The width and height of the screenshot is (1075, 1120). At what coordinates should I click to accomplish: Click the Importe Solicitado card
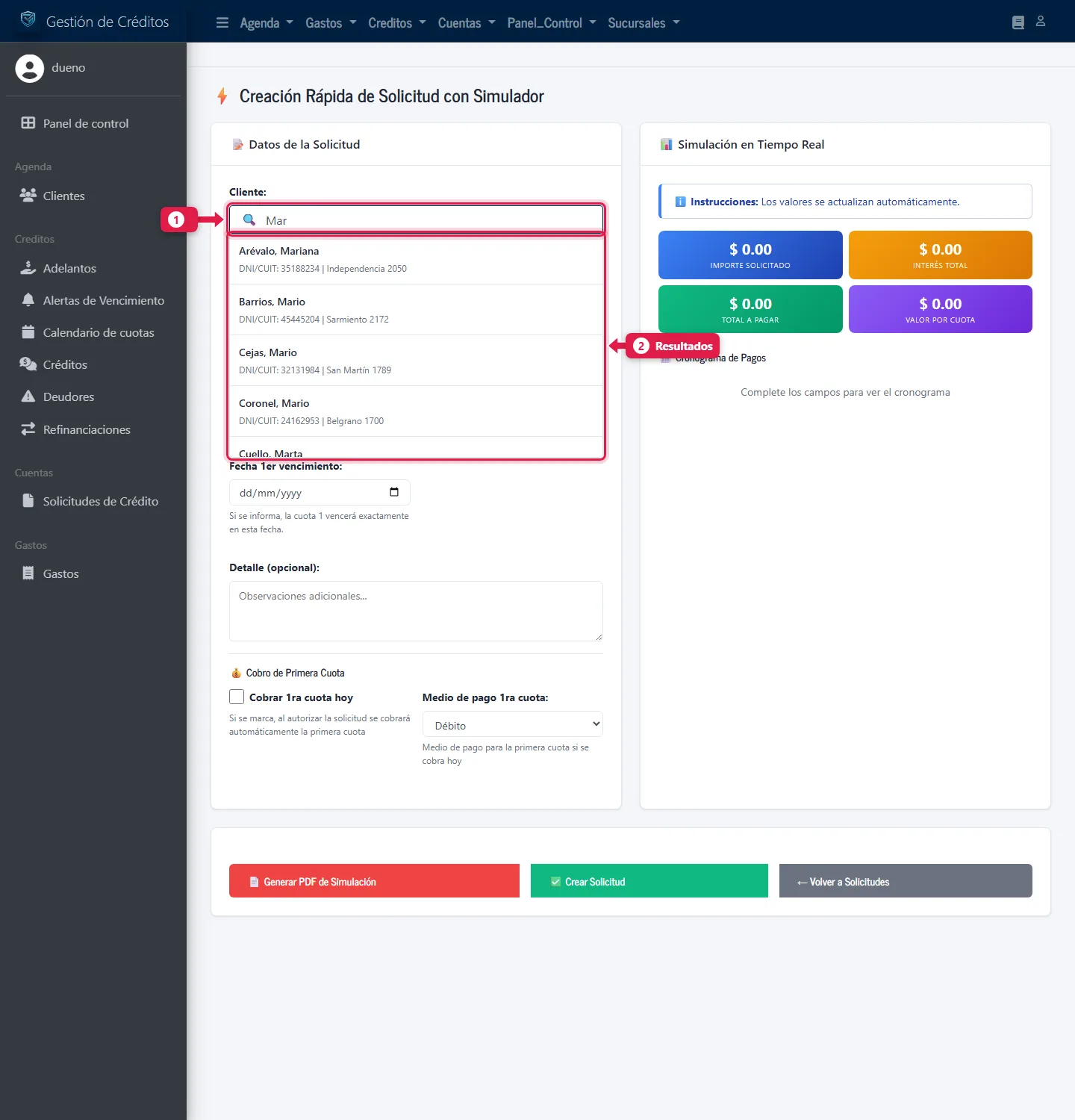[750, 255]
